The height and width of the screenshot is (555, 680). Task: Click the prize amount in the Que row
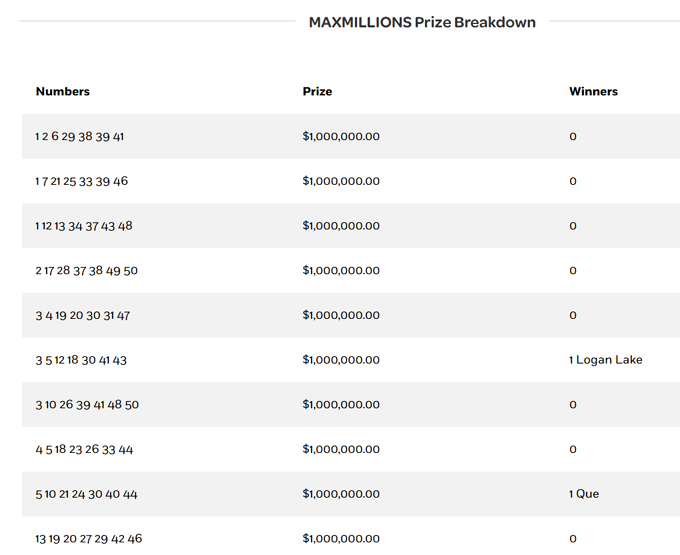pos(341,494)
